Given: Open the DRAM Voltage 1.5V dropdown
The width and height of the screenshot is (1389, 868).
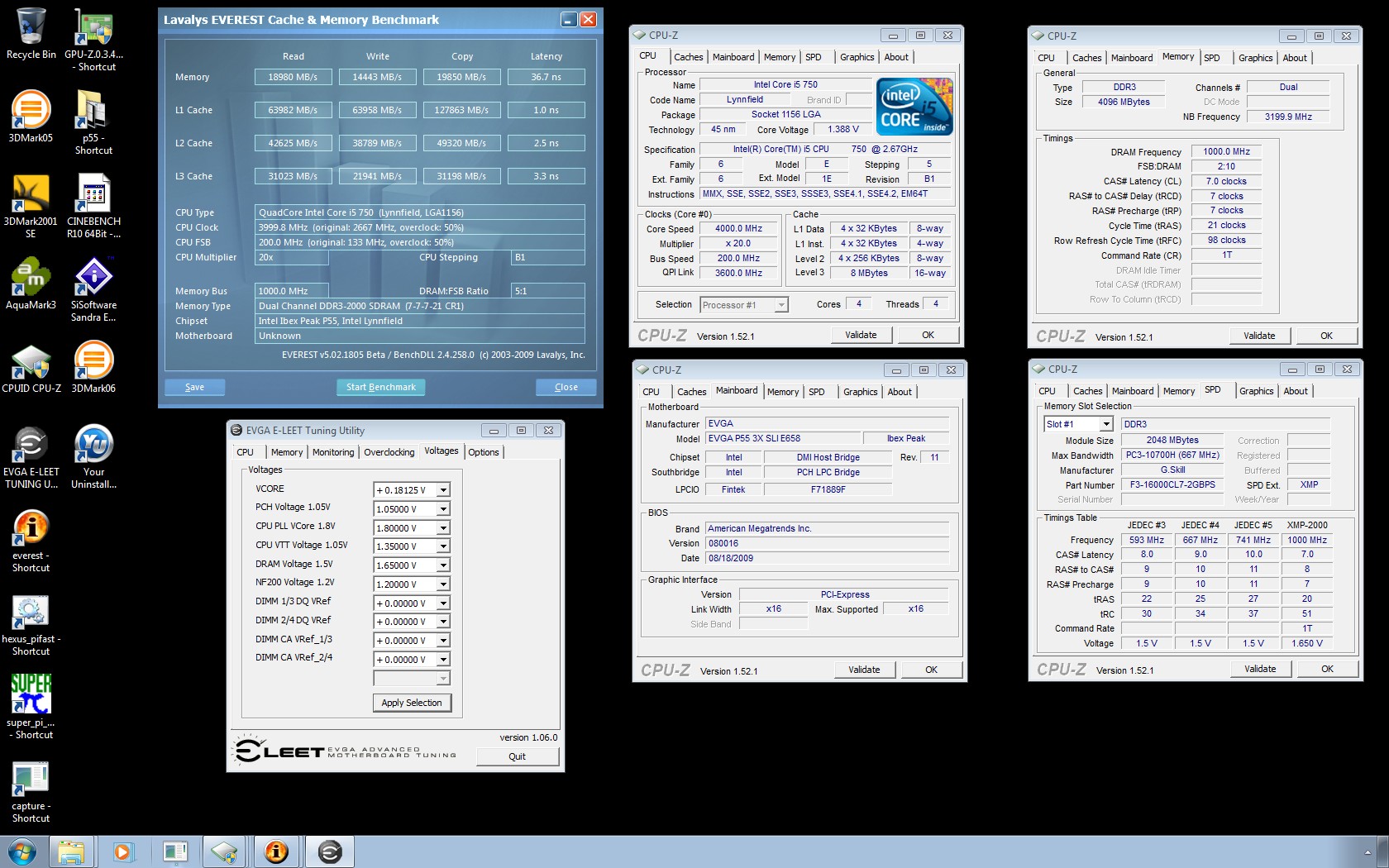Looking at the screenshot, I should [x=443, y=565].
